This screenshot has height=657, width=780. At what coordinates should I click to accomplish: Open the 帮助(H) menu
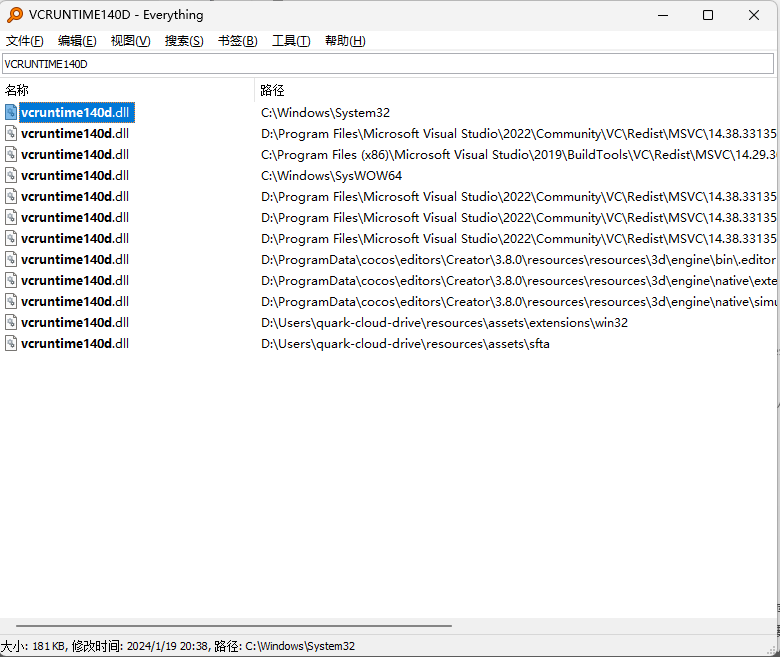[x=345, y=41]
